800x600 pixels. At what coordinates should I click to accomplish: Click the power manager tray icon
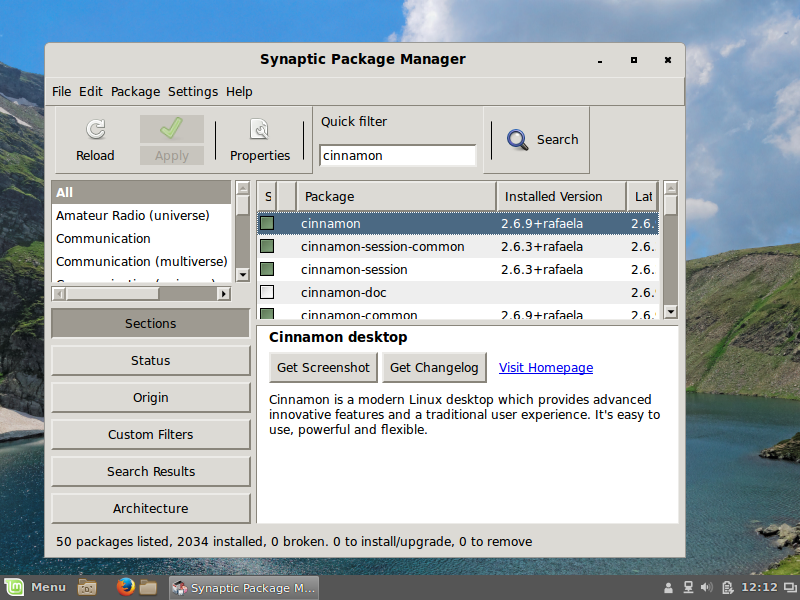coord(728,588)
